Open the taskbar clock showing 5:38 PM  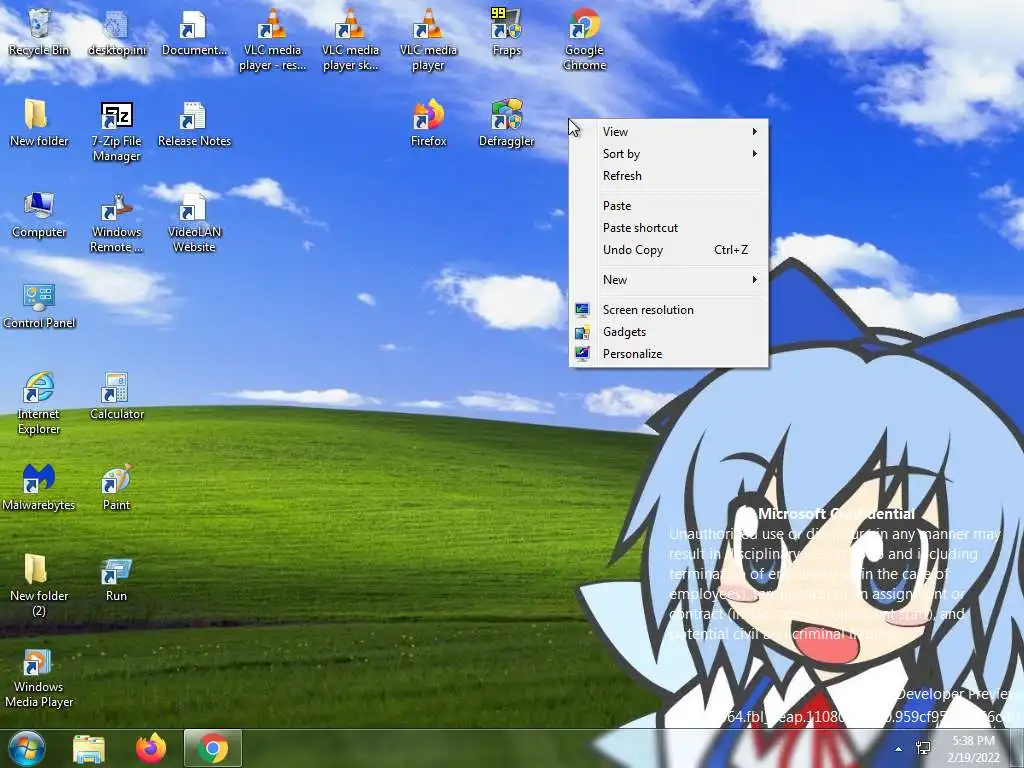974,749
